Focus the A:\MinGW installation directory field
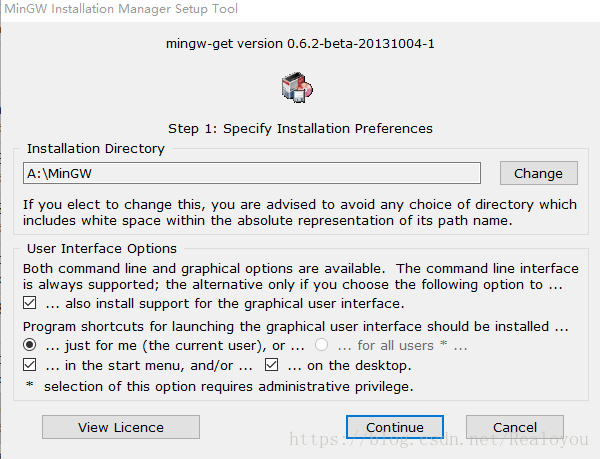 (x=252, y=173)
